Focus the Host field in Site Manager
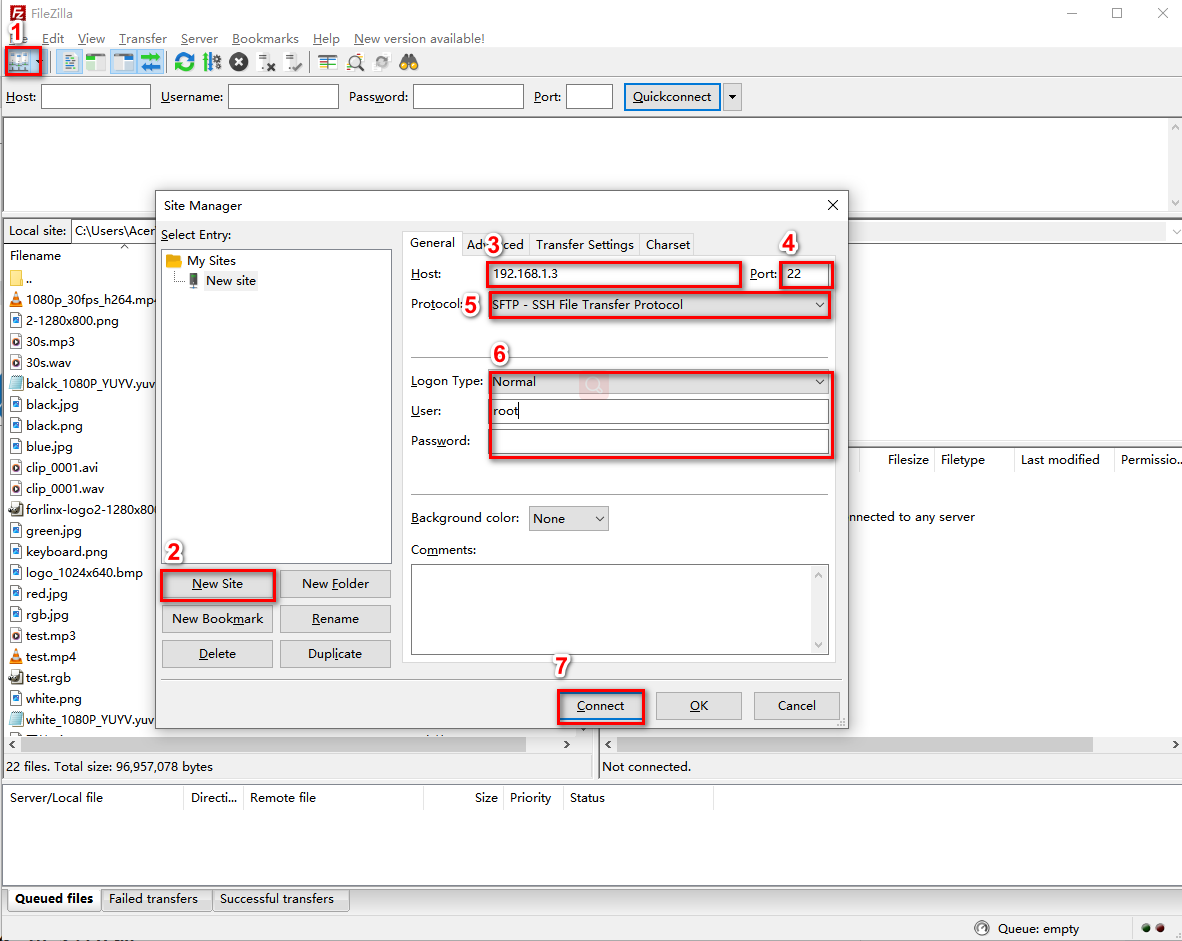 615,274
